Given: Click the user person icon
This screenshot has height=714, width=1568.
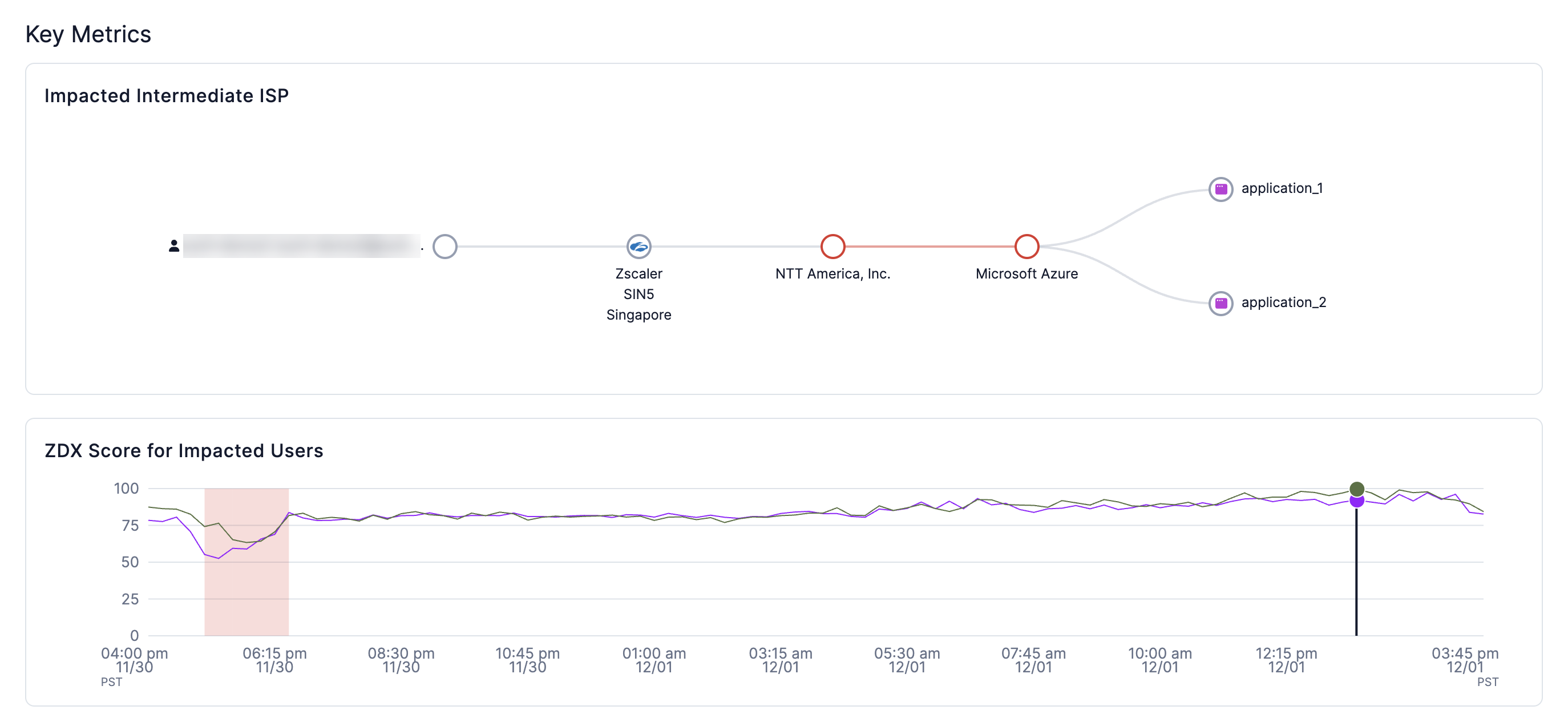Looking at the screenshot, I should (174, 246).
